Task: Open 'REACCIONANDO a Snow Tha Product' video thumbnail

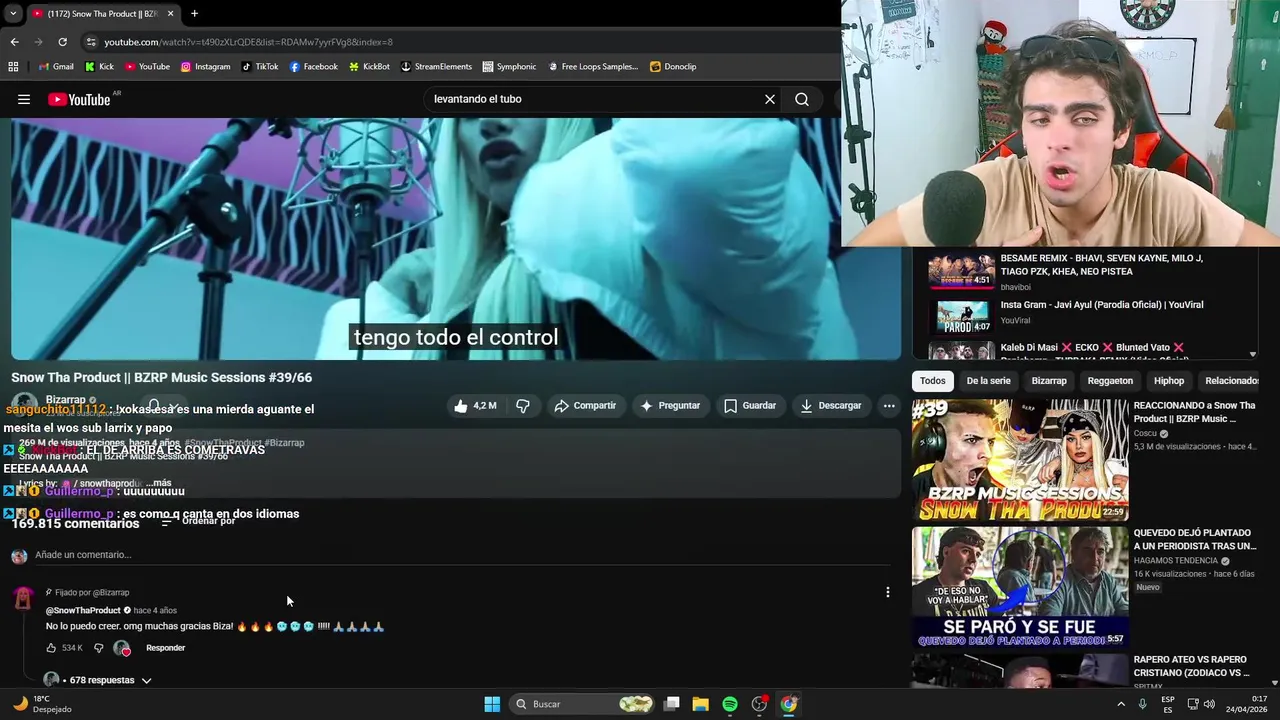Action: click(1020, 460)
